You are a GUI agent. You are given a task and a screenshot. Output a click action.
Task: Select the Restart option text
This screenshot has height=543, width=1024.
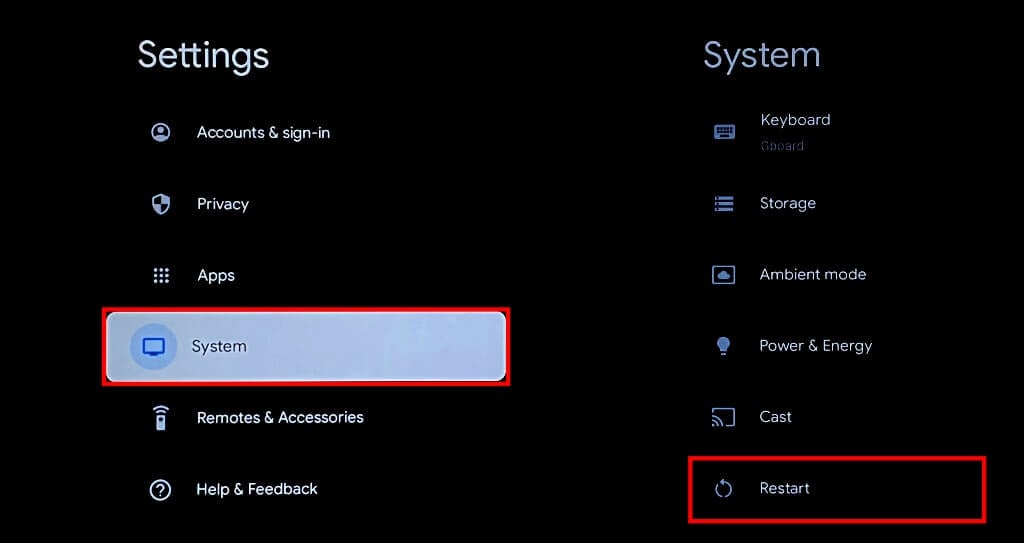(785, 488)
